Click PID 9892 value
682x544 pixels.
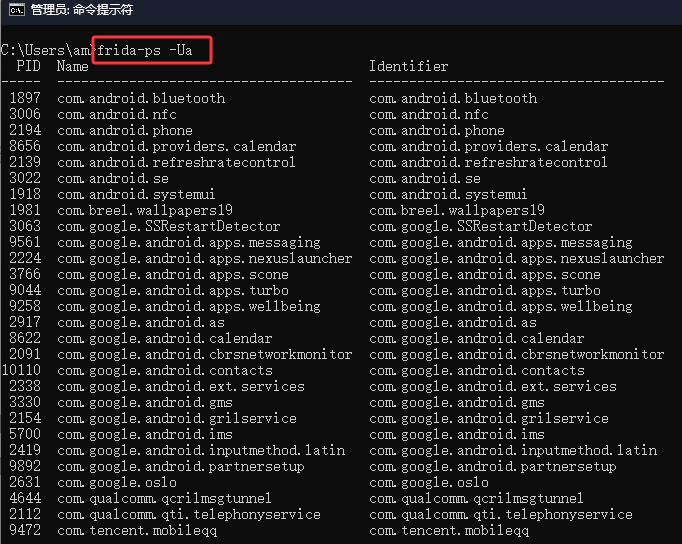click(x=25, y=466)
